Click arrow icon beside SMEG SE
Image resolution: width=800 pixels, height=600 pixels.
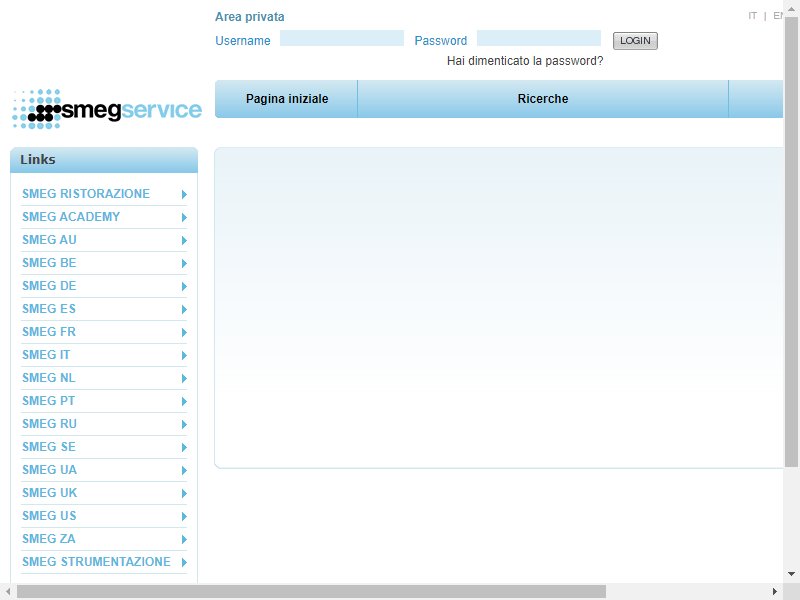[184, 447]
